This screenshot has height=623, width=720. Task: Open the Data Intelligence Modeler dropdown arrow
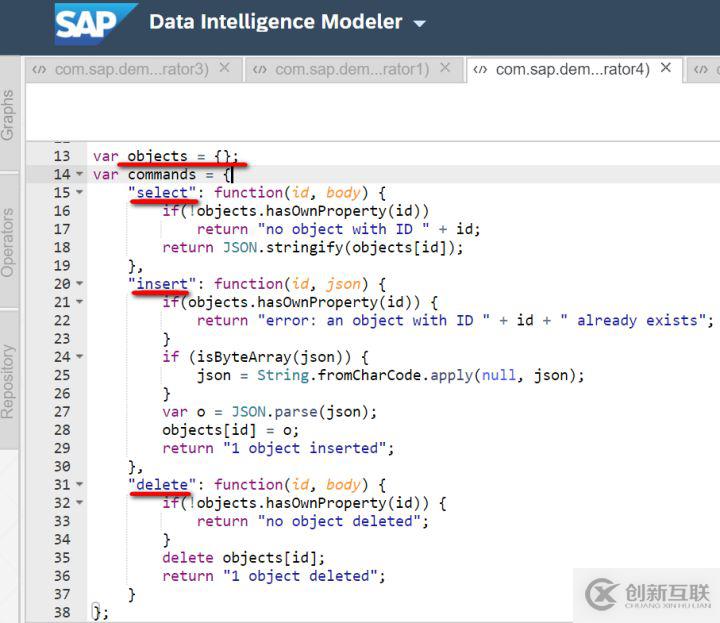click(419, 23)
